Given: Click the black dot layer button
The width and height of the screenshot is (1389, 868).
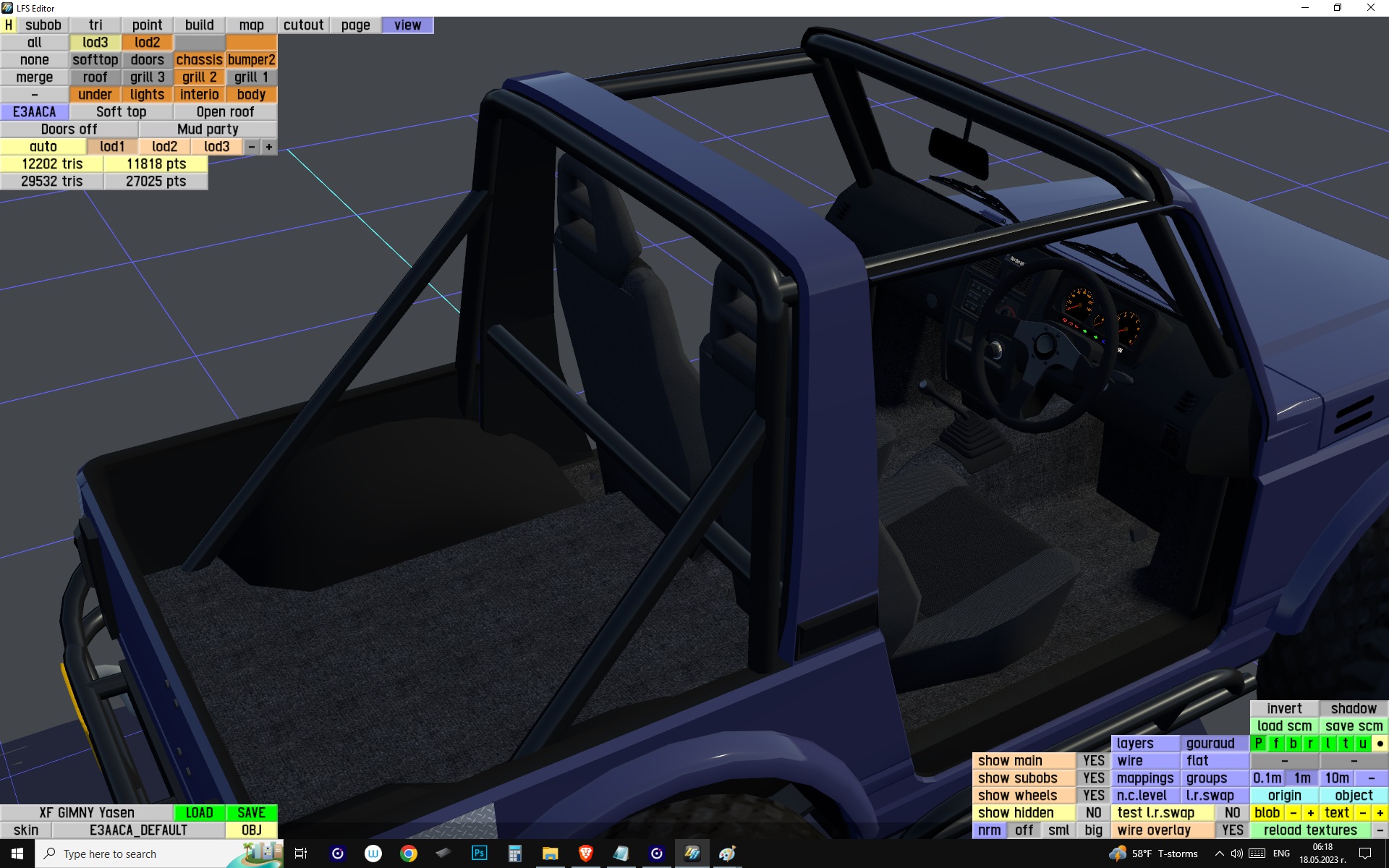Looking at the screenshot, I should 1380,743.
